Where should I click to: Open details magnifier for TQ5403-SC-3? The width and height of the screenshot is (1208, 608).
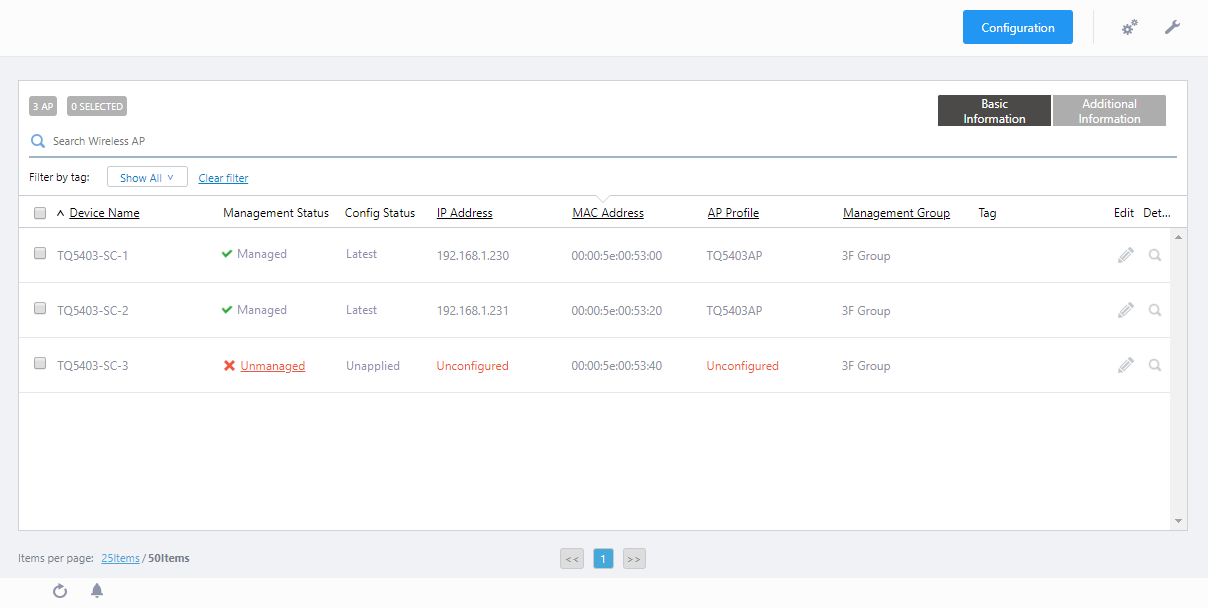pos(1155,365)
